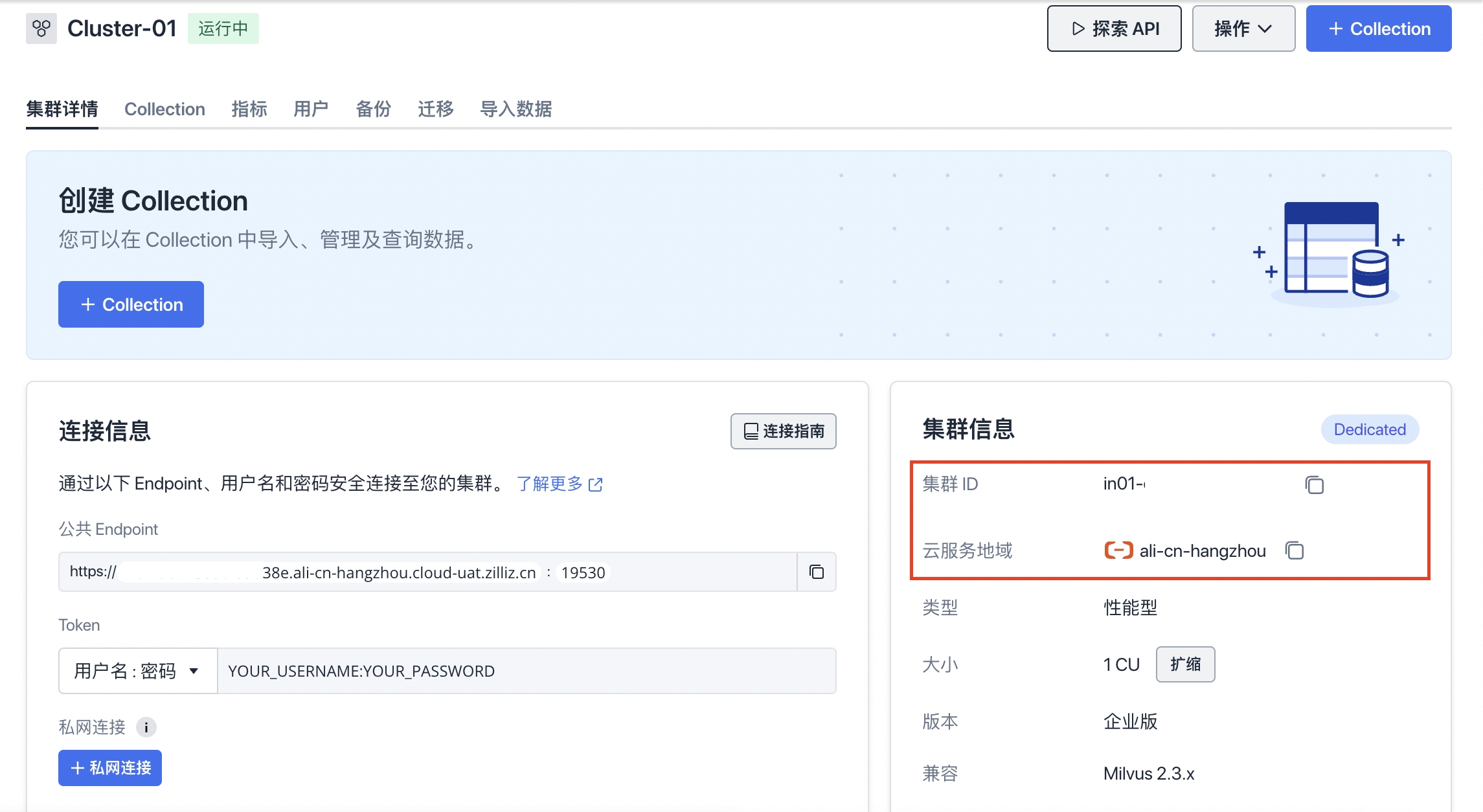The image size is (1483, 812).
Task: Select the 集群详情 tab
Action: tap(62, 109)
